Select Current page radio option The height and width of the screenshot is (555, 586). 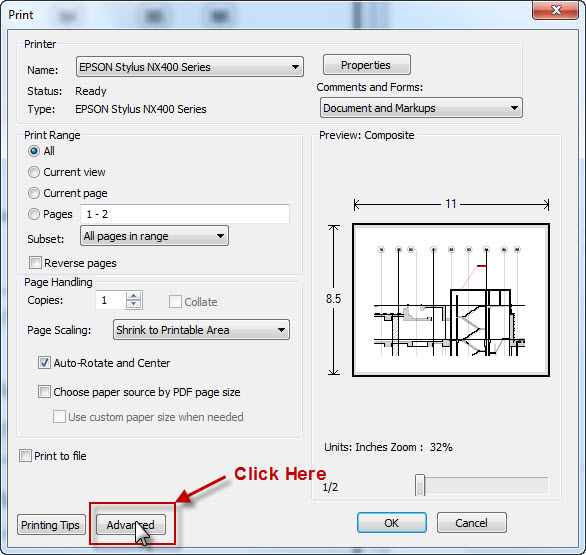tap(34, 193)
